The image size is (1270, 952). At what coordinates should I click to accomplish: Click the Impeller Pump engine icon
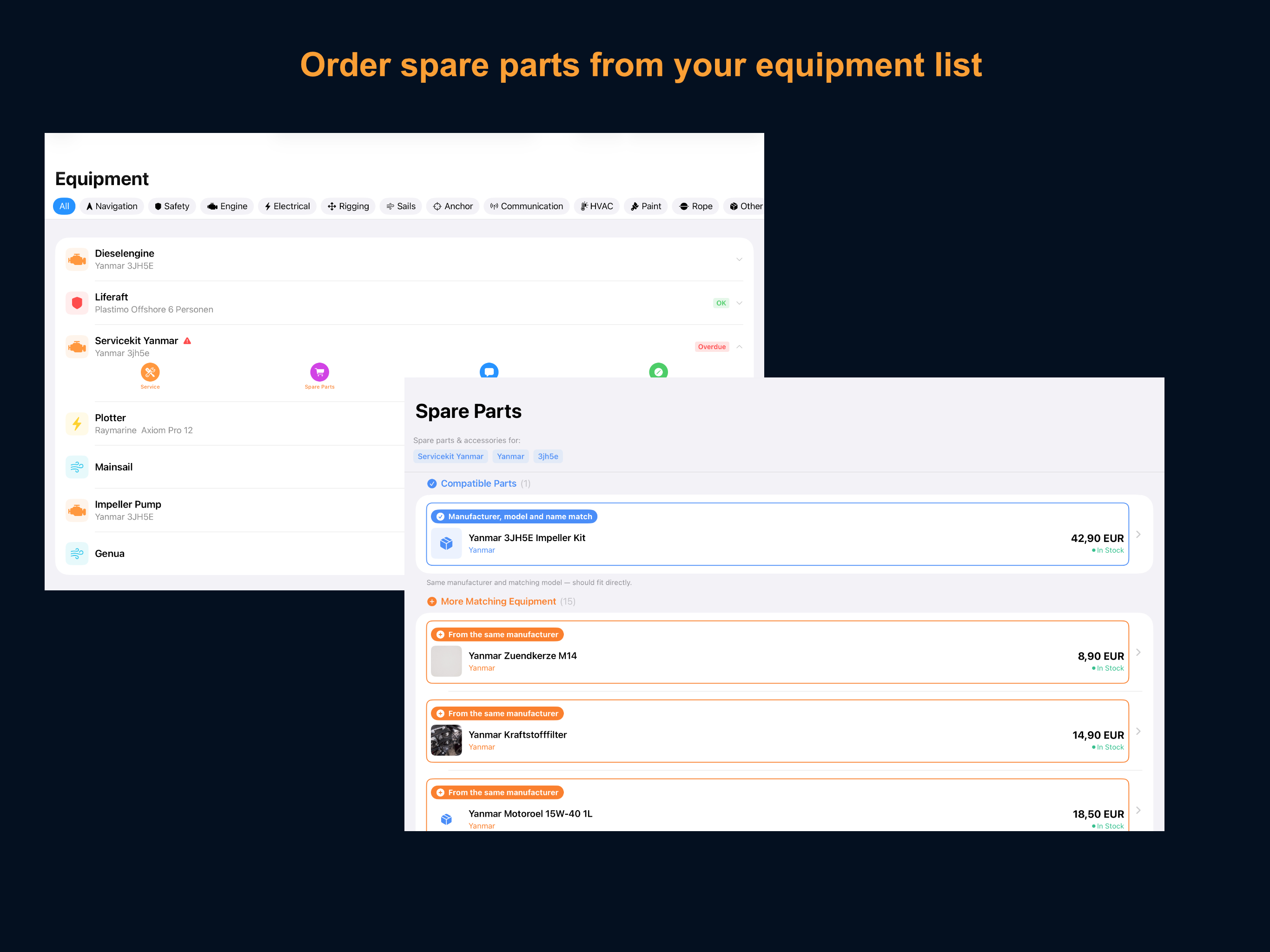77,510
